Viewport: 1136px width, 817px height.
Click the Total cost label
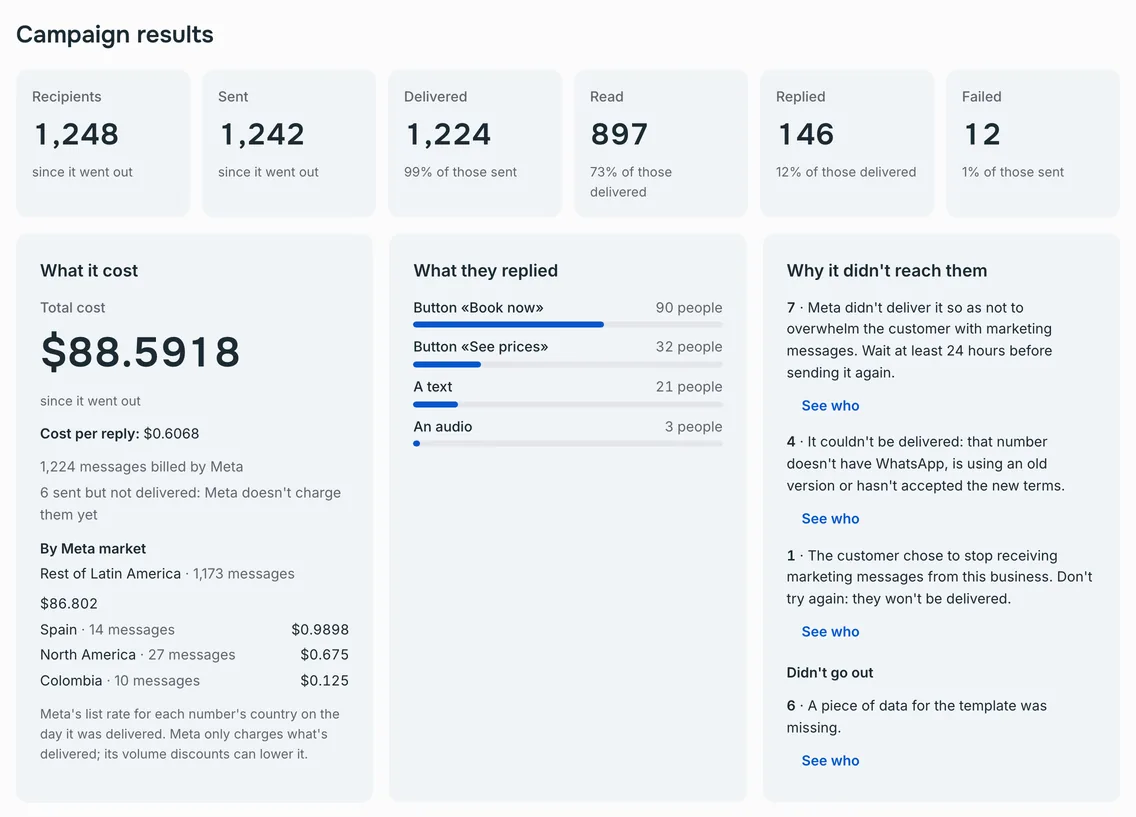(72, 308)
